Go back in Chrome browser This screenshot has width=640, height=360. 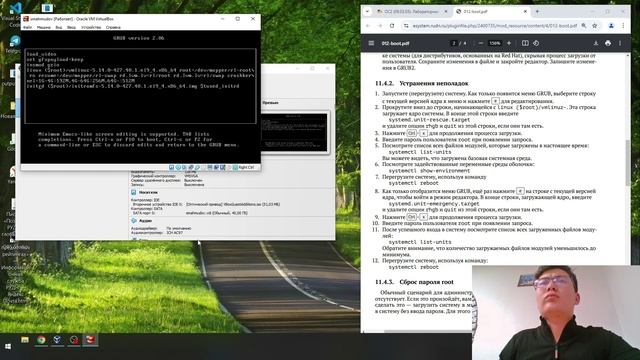[x=368, y=25]
